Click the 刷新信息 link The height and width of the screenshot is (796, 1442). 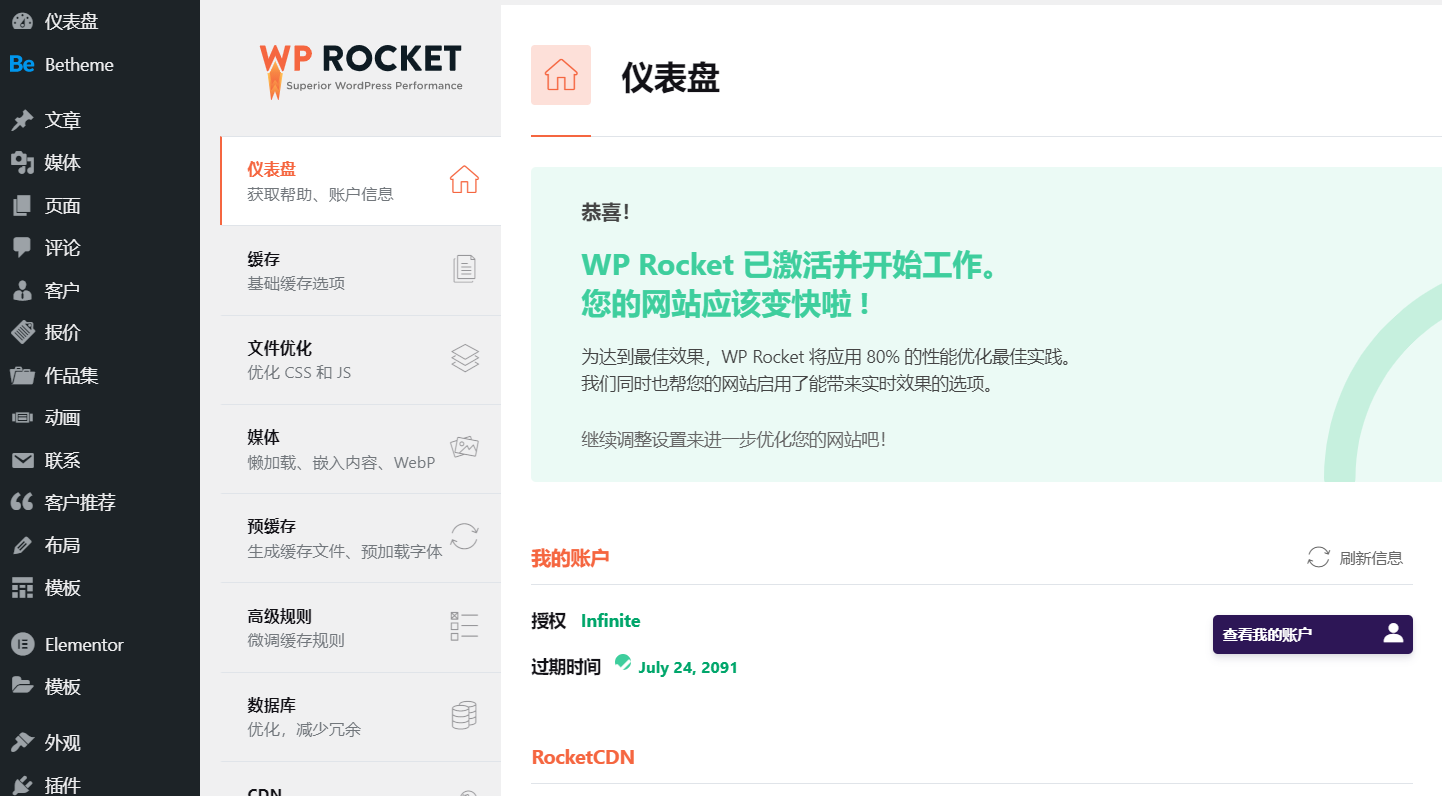pyautogui.click(x=1355, y=558)
